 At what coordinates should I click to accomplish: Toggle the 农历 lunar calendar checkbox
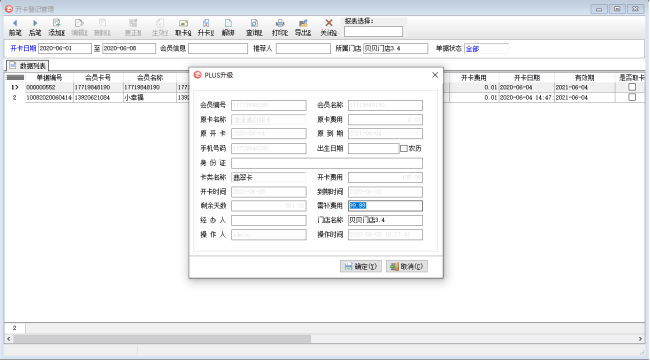pos(404,148)
